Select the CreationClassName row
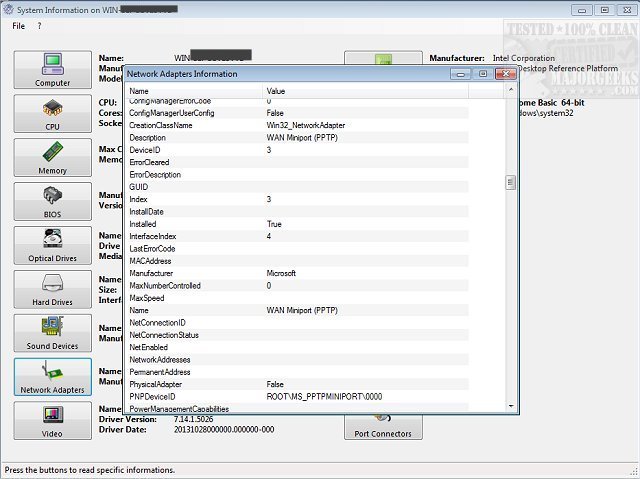640x479 pixels. click(298, 125)
